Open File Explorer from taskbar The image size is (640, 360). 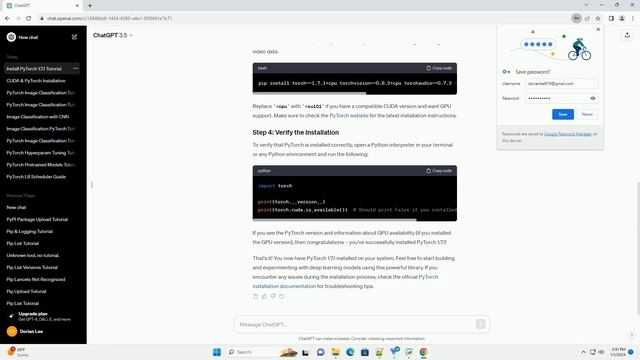(x=336, y=352)
